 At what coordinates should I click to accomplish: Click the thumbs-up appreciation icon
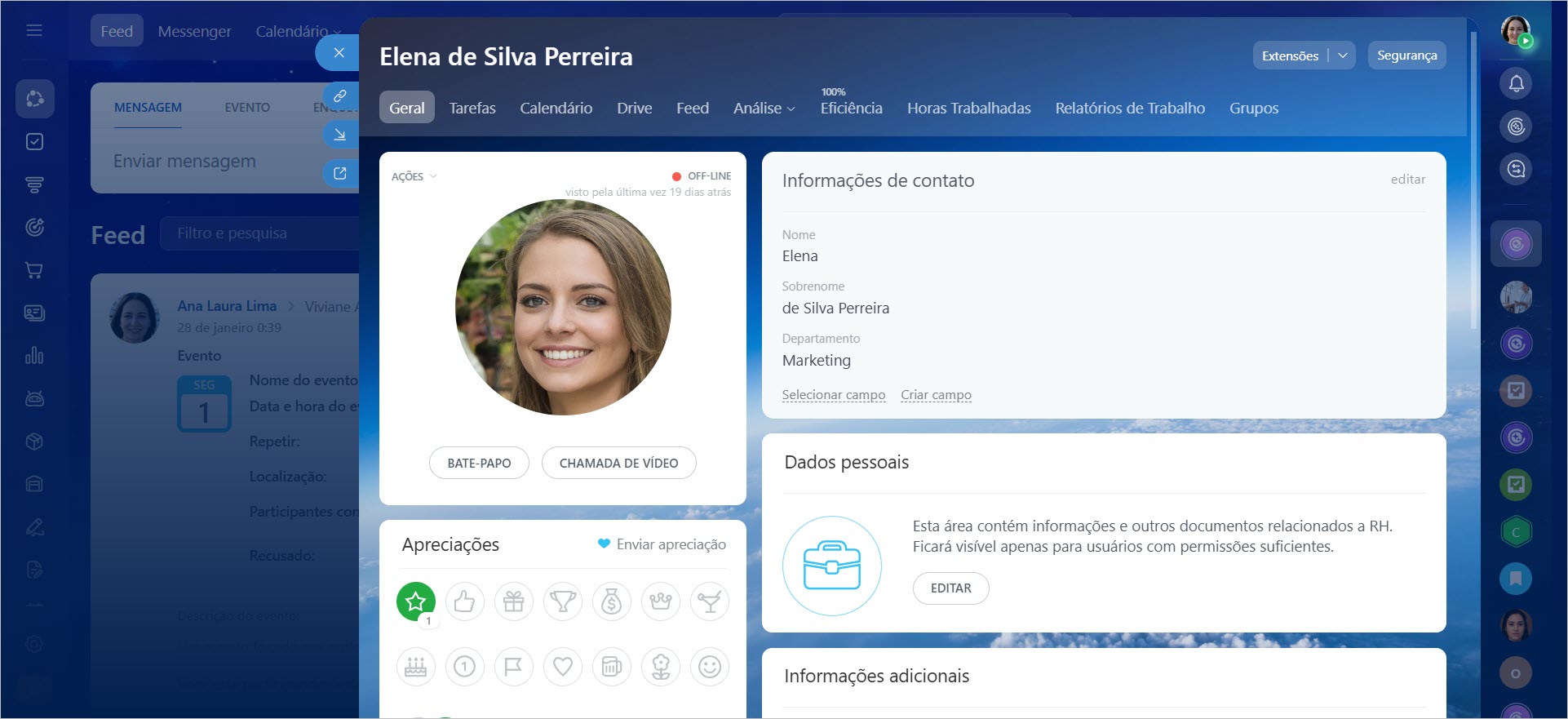click(464, 601)
